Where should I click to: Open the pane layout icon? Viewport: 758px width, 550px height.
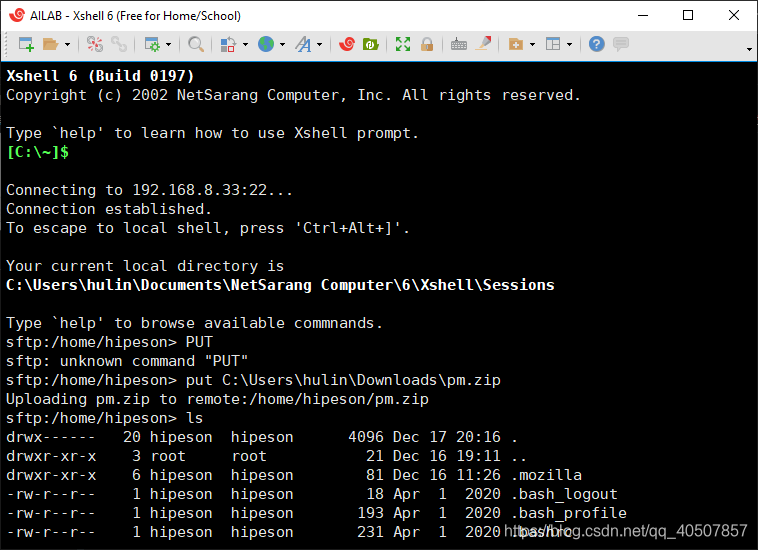(x=553, y=44)
